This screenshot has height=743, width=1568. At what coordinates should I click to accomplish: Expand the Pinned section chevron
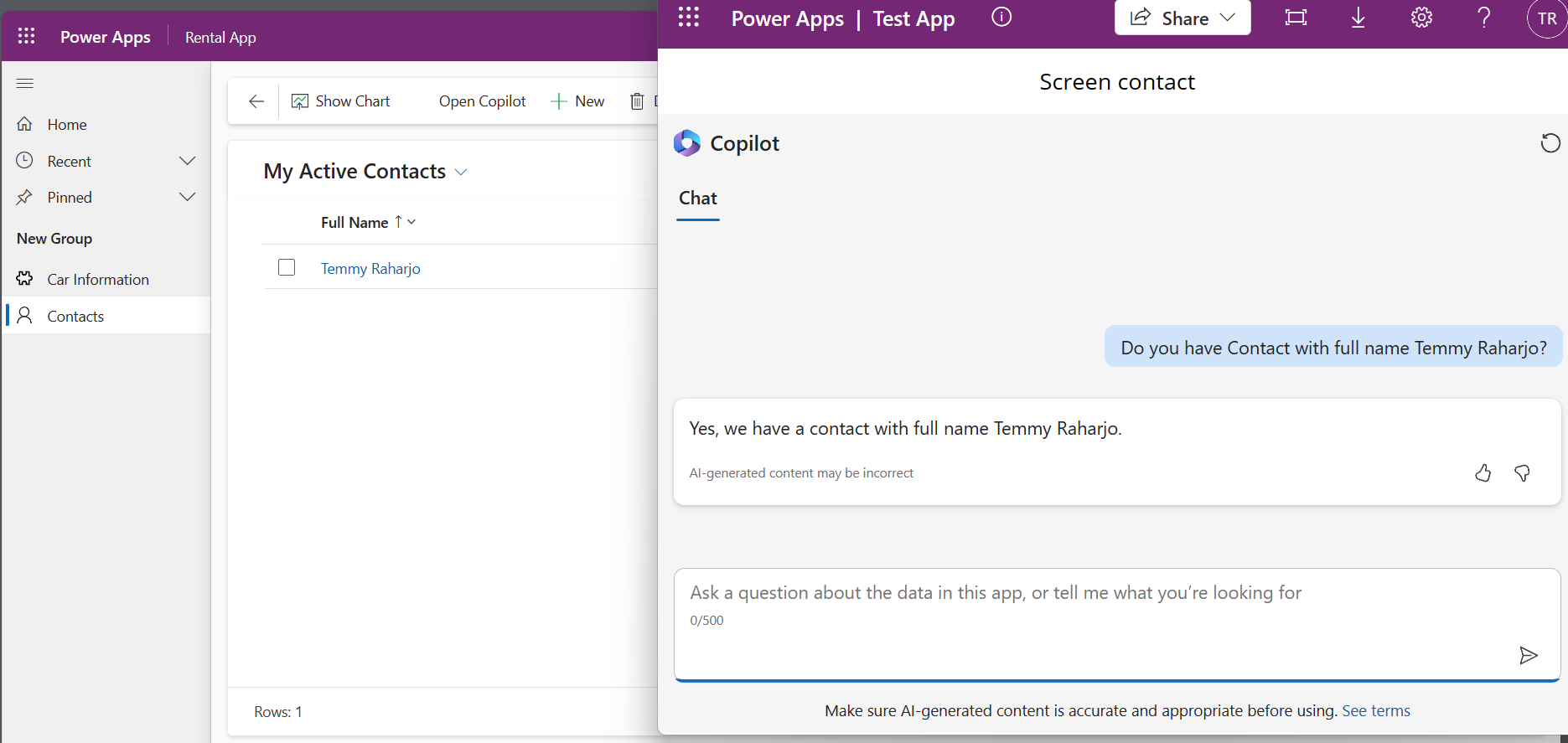point(187,197)
